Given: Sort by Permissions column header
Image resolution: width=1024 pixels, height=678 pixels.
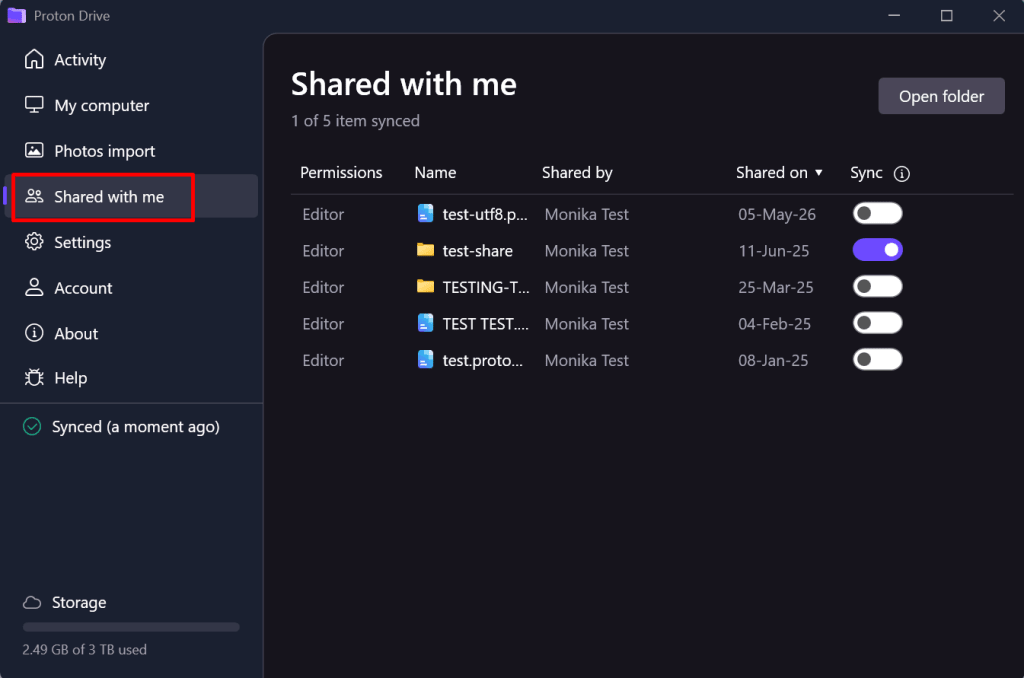Looking at the screenshot, I should tap(341, 172).
